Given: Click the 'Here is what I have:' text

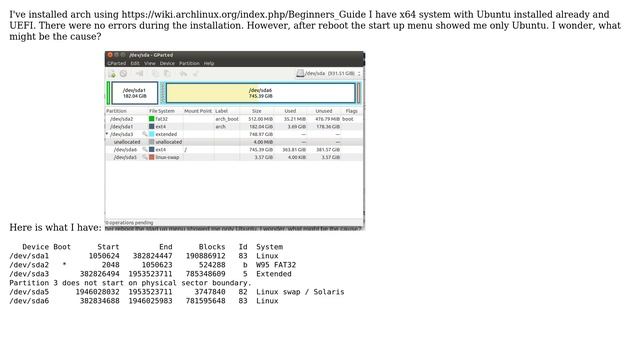Looking at the screenshot, I should coord(56,227).
